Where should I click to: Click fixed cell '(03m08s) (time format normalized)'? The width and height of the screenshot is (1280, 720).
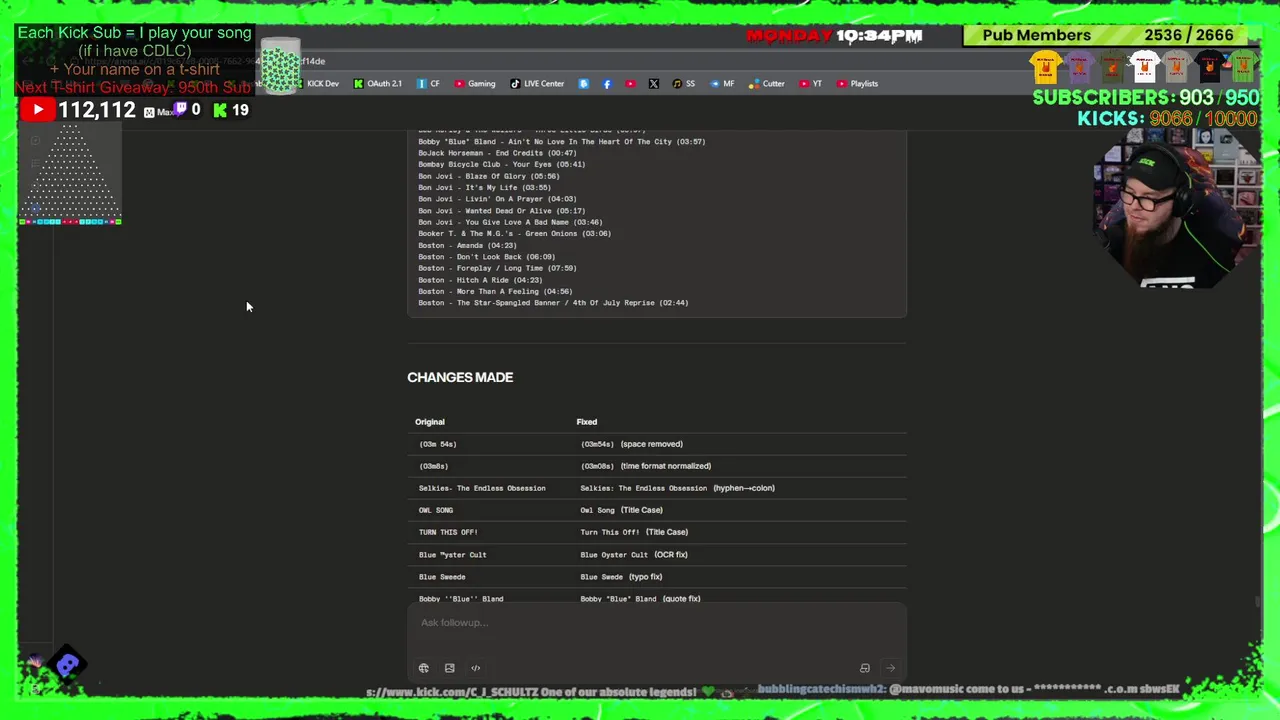click(x=646, y=466)
